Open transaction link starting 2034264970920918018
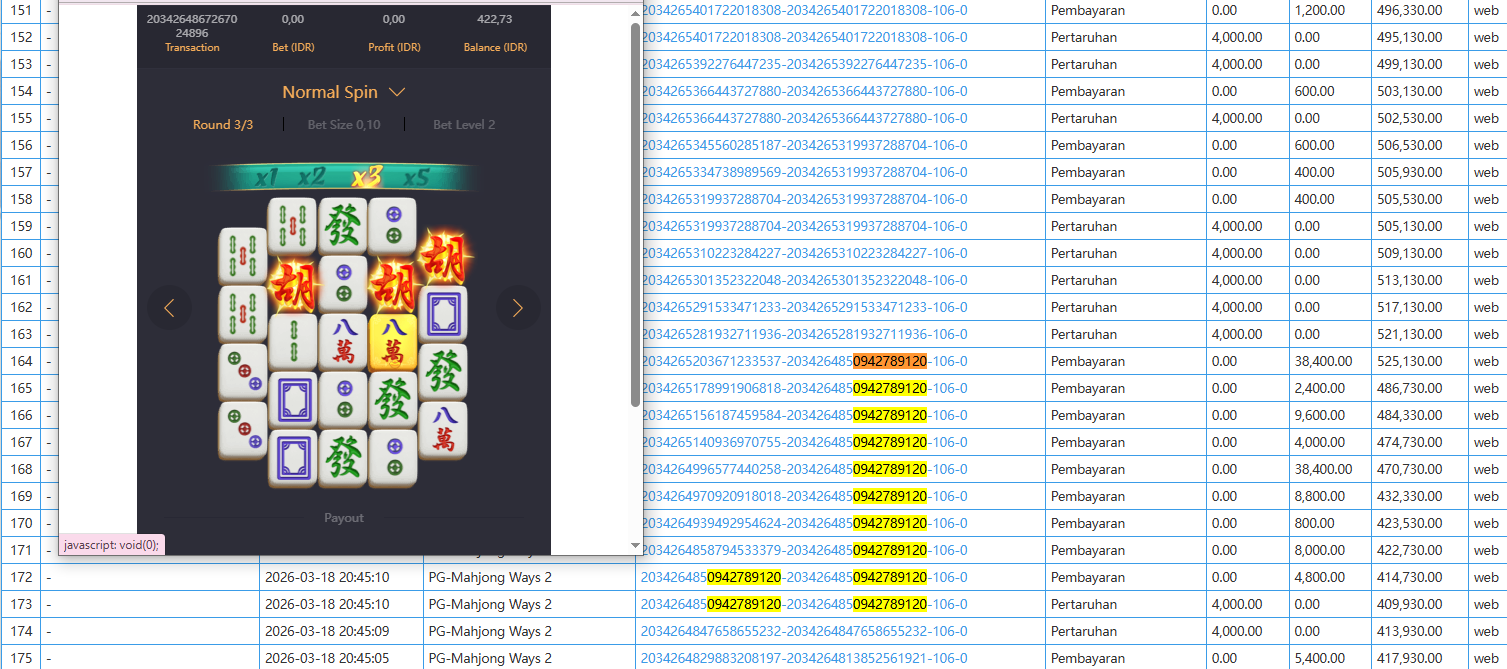1507x669 pixels. pyautogui.click(x=804, y=496)
